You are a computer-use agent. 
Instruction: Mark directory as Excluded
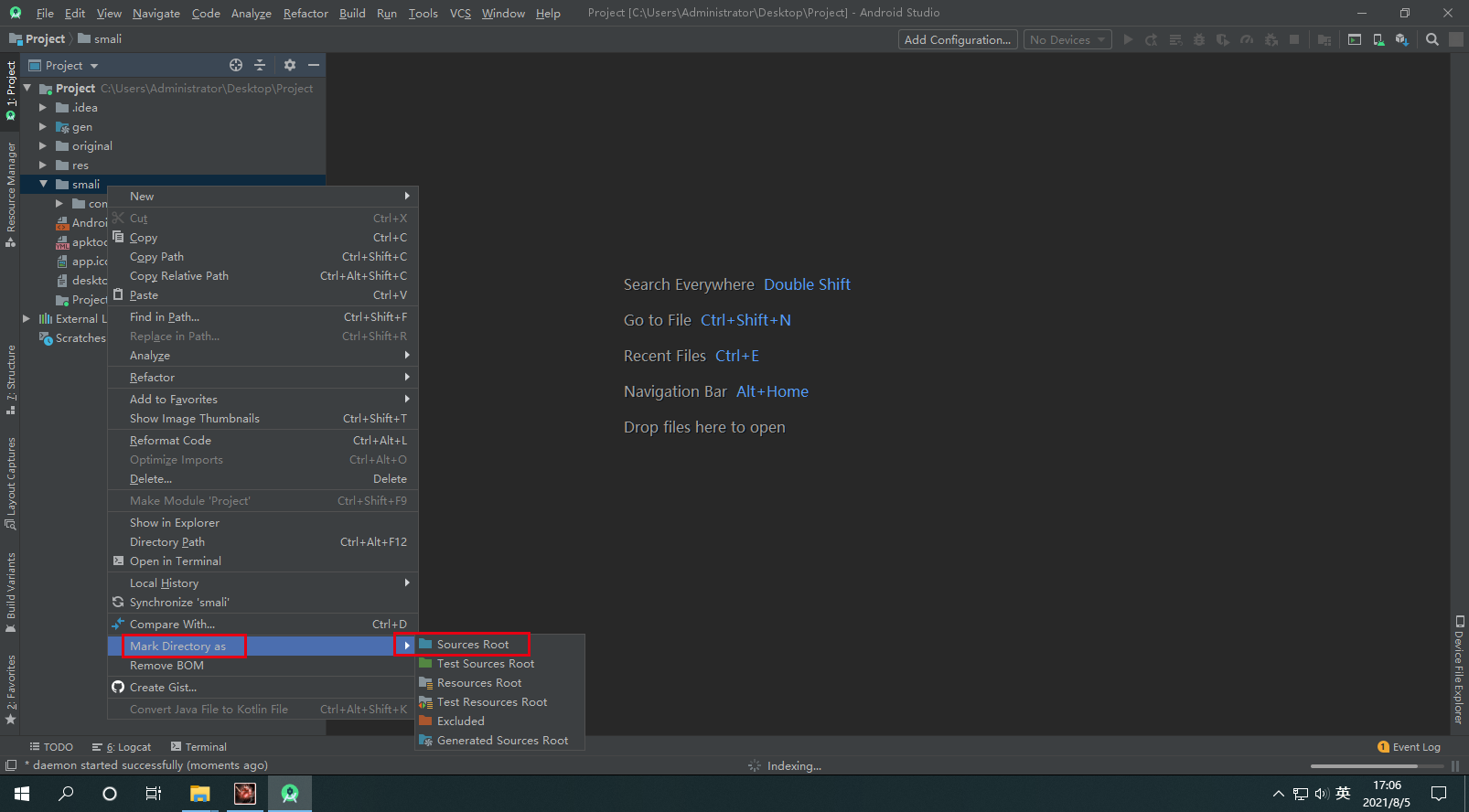499,721
